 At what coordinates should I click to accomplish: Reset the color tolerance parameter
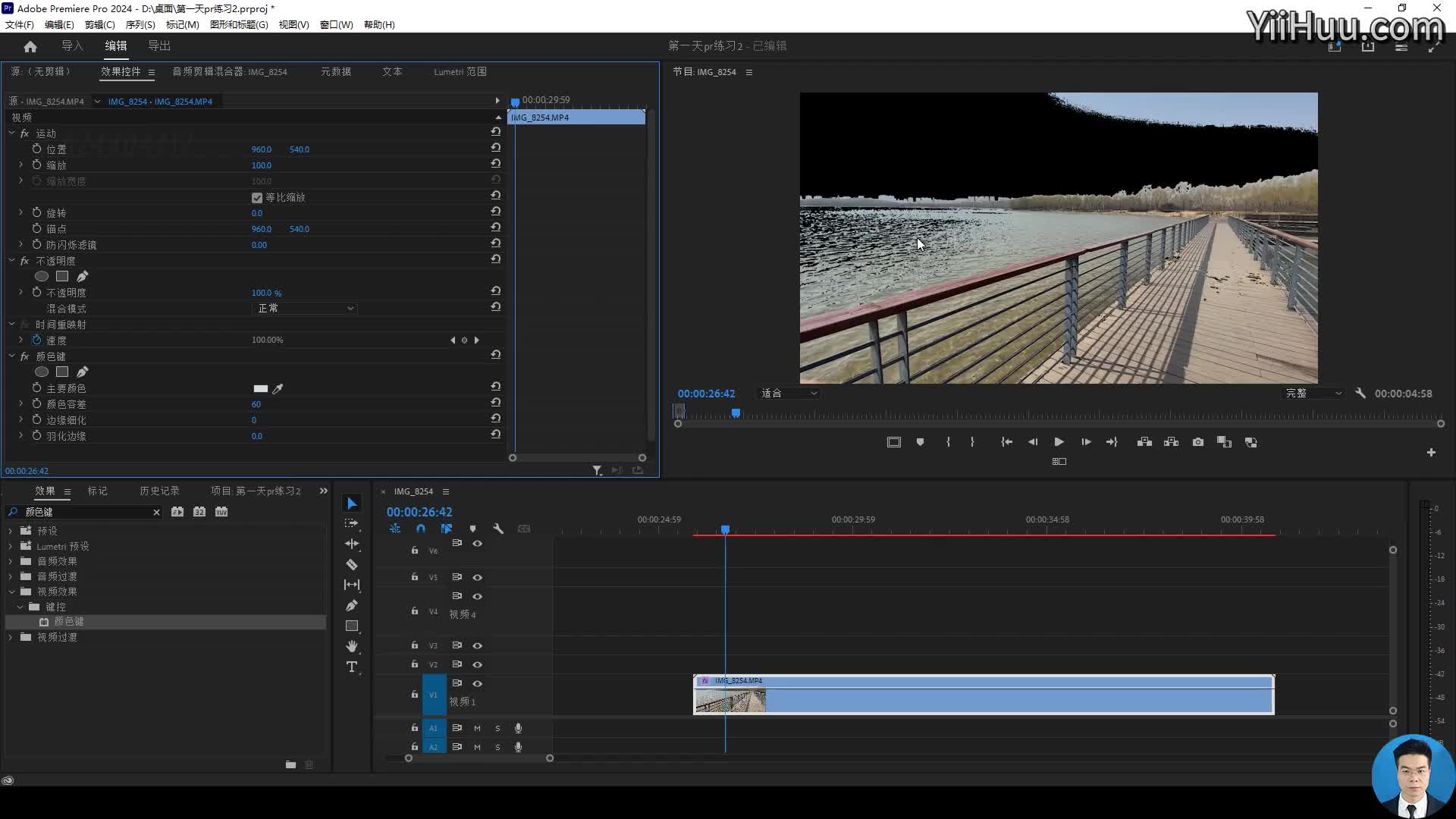[x=495, y=403]
